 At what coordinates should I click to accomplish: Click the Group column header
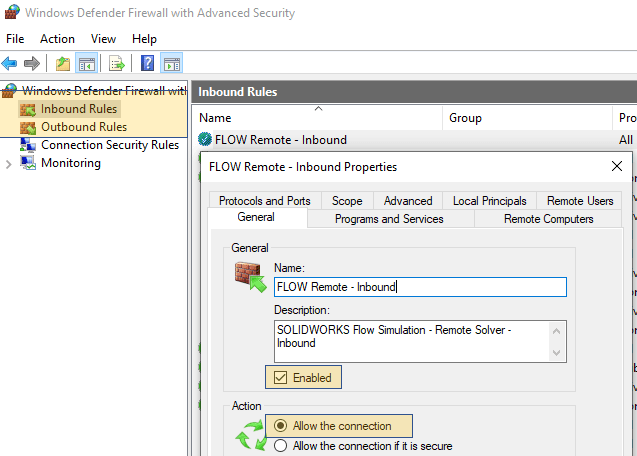(527, 118)
